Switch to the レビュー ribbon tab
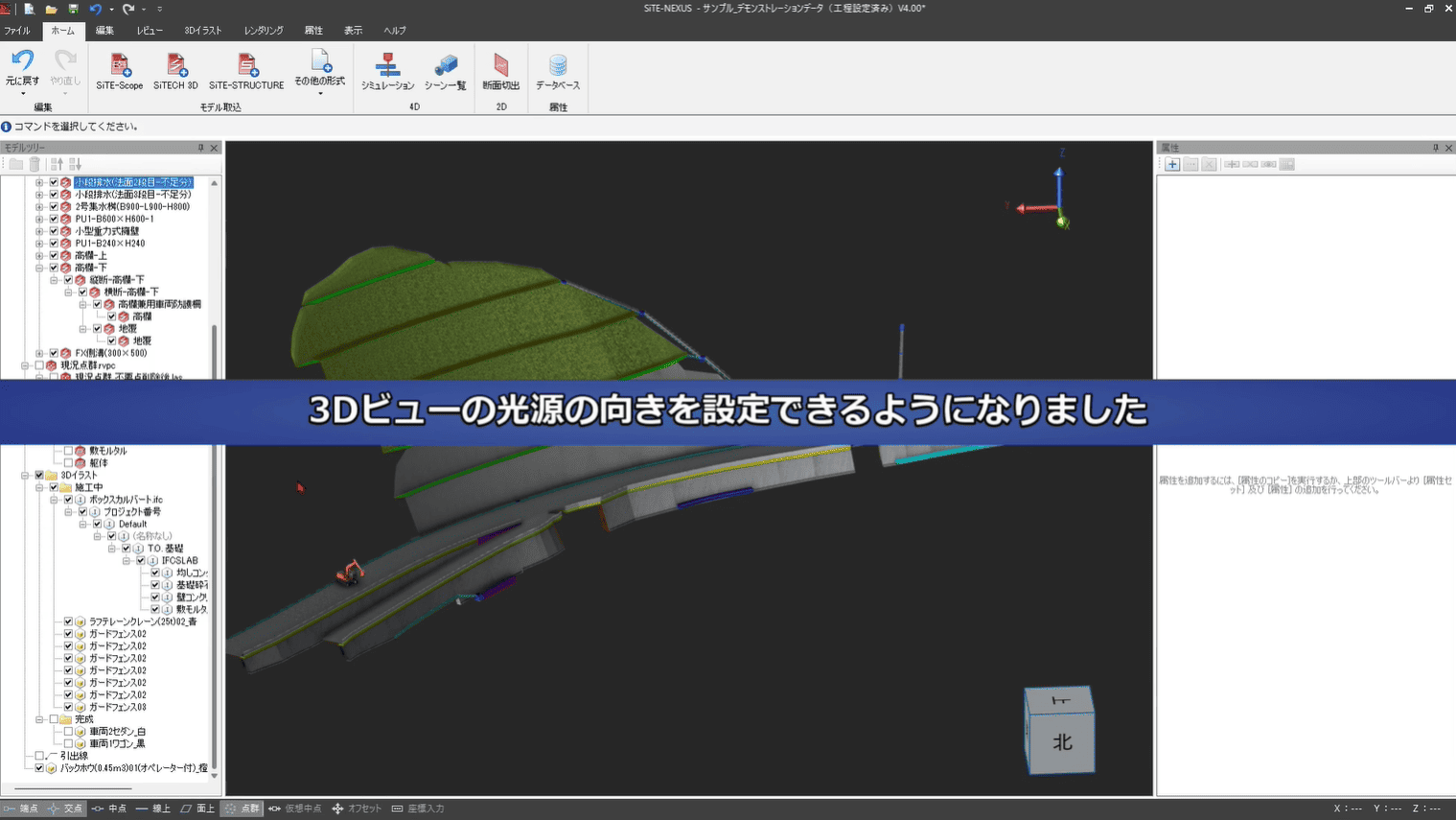This screenshot has width=1456, height=820. click(x=149, y=31)
